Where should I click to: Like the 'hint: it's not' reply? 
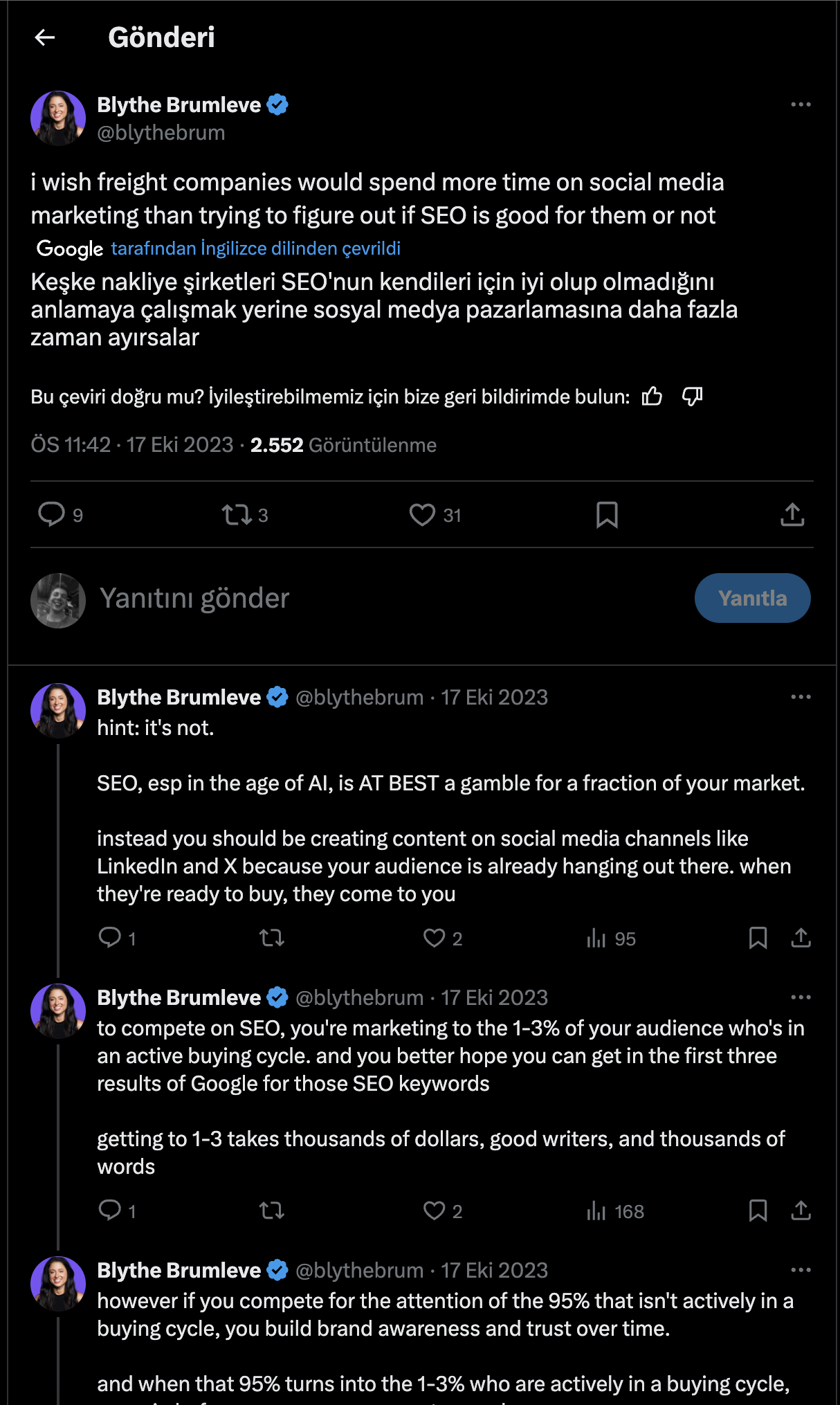coord(434,939)
